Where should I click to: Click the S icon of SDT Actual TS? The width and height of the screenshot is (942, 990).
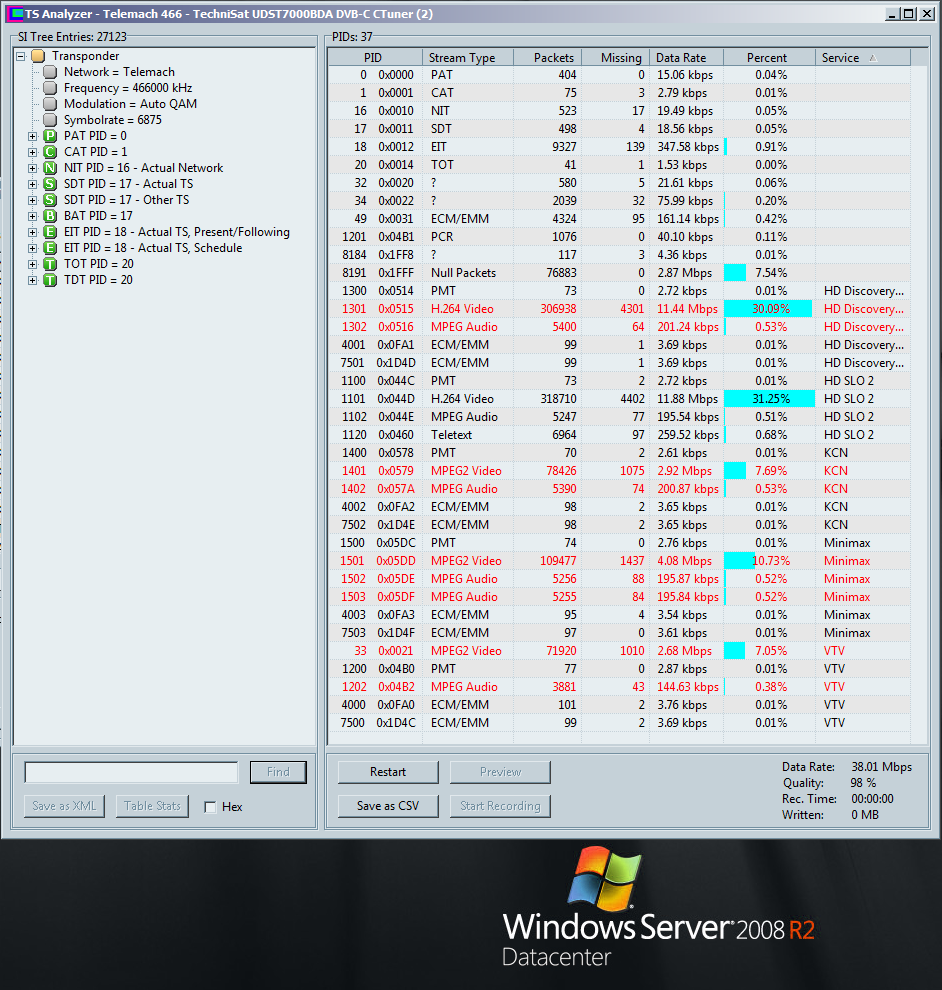coord(51,184)
